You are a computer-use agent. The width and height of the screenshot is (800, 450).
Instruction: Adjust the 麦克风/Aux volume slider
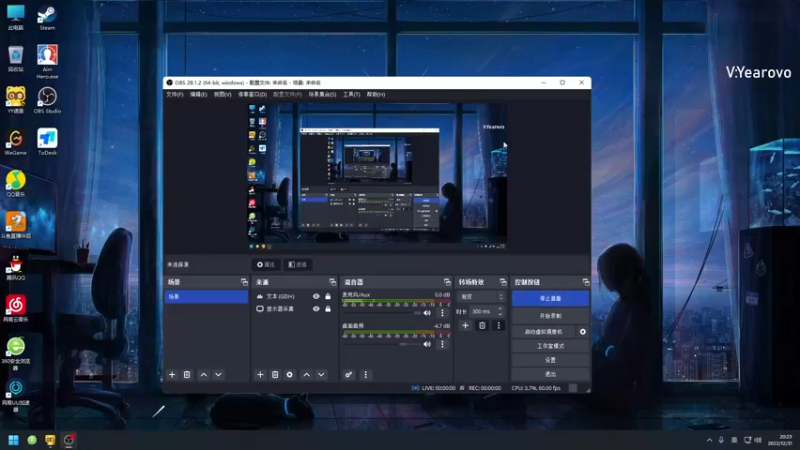point(382,313)
